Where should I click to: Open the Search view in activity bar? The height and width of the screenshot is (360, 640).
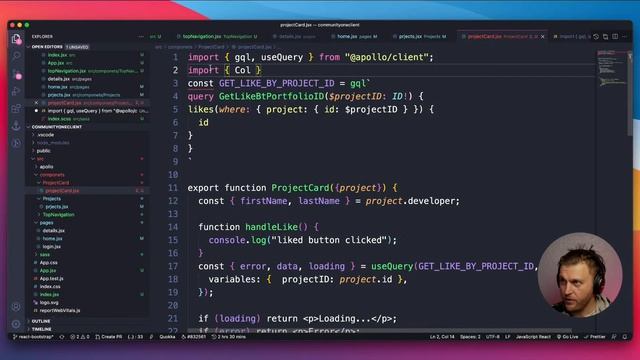[16, 56]
